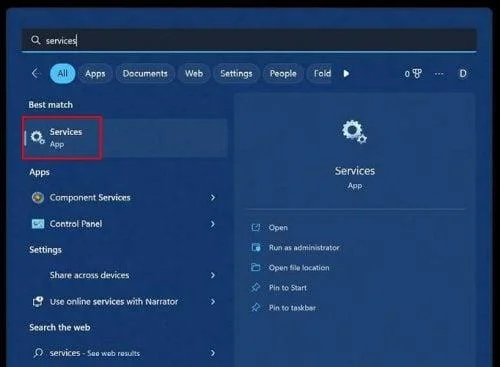Open Use online services with Narrator

pos(125,302)
